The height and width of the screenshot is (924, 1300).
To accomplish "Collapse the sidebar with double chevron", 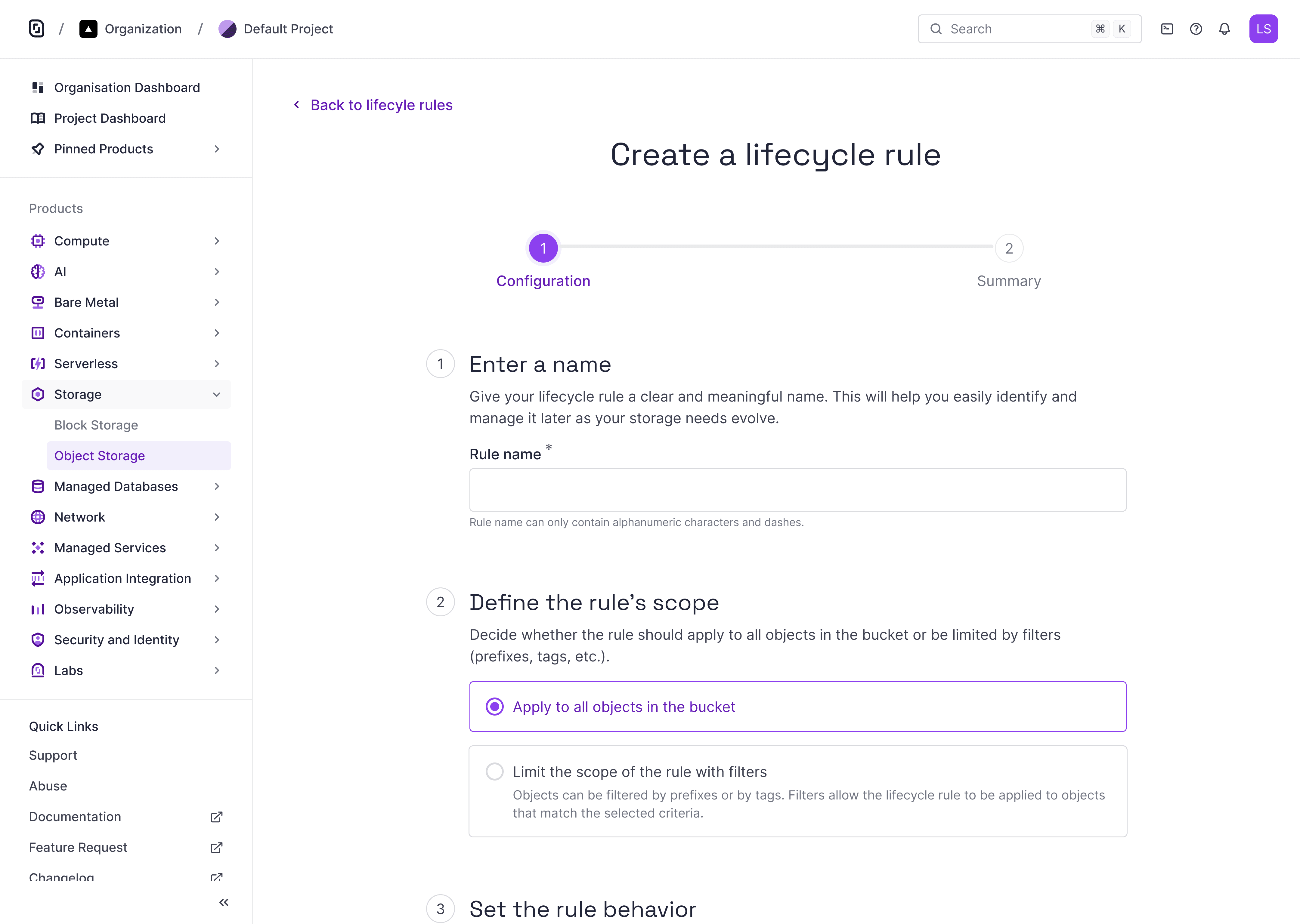I will point(224,902).
